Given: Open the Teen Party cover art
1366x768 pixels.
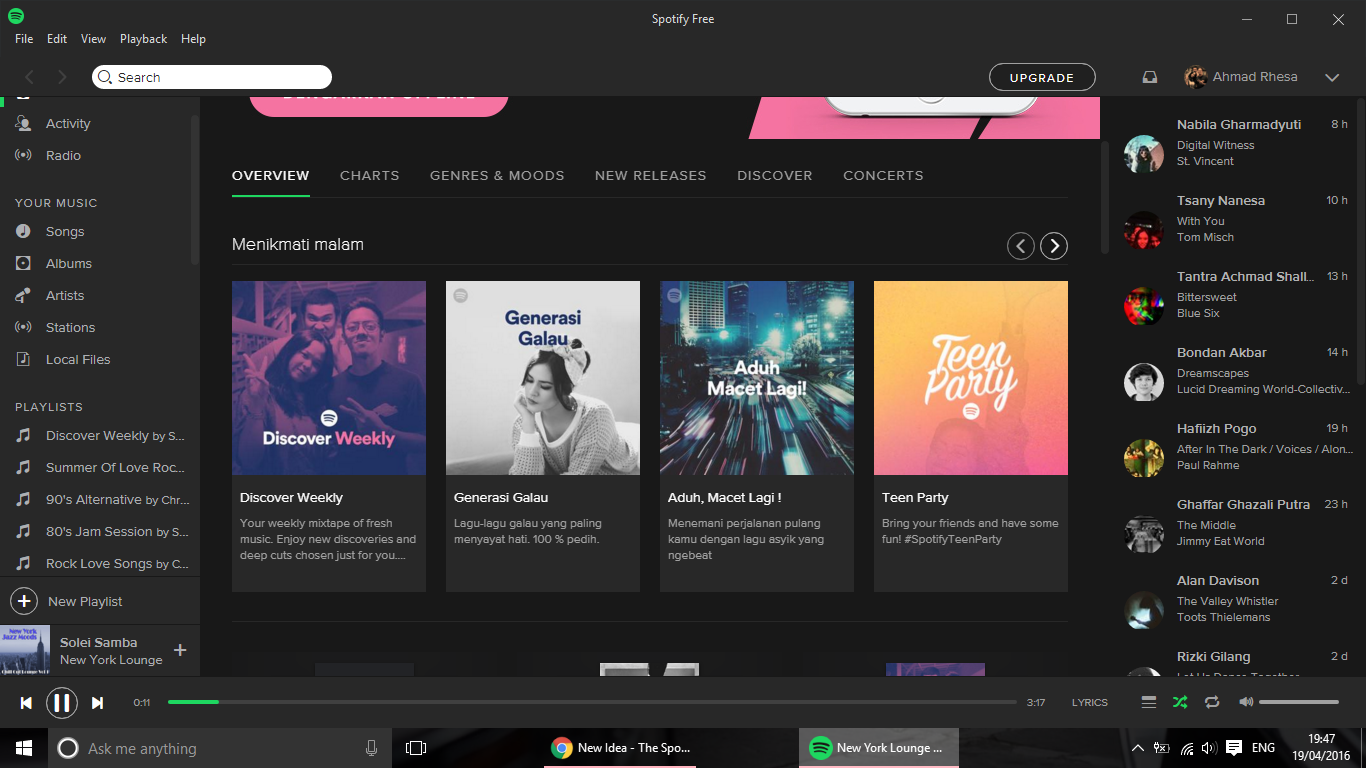Looking at the screenshot, I should point(971,378).
